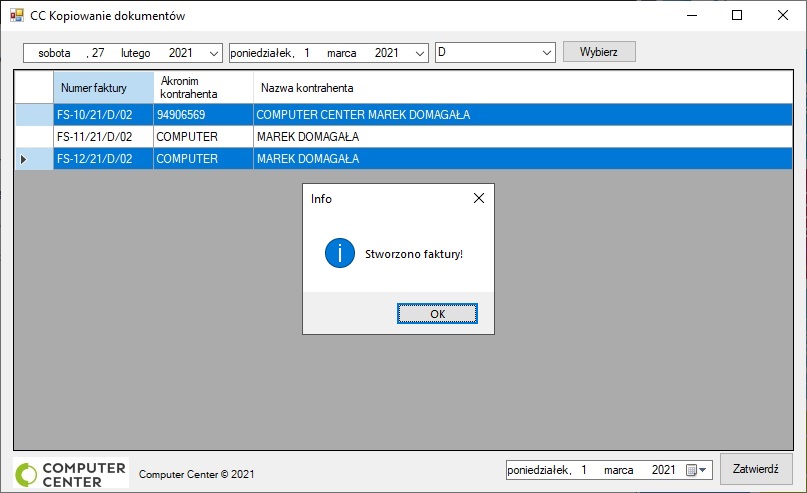Screen dimensions: 807x493
Task: Select invoice cell FS-11/21/D/02
Action: 103,137
